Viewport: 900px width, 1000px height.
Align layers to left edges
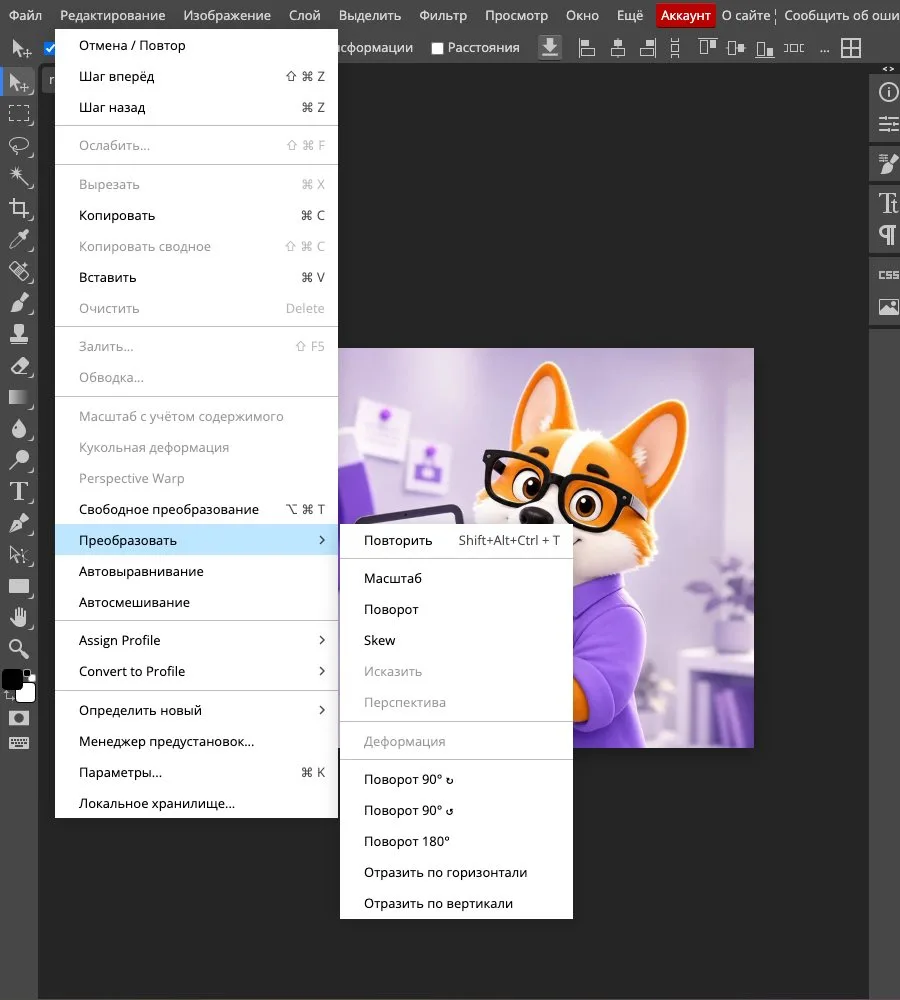[586, 48]
